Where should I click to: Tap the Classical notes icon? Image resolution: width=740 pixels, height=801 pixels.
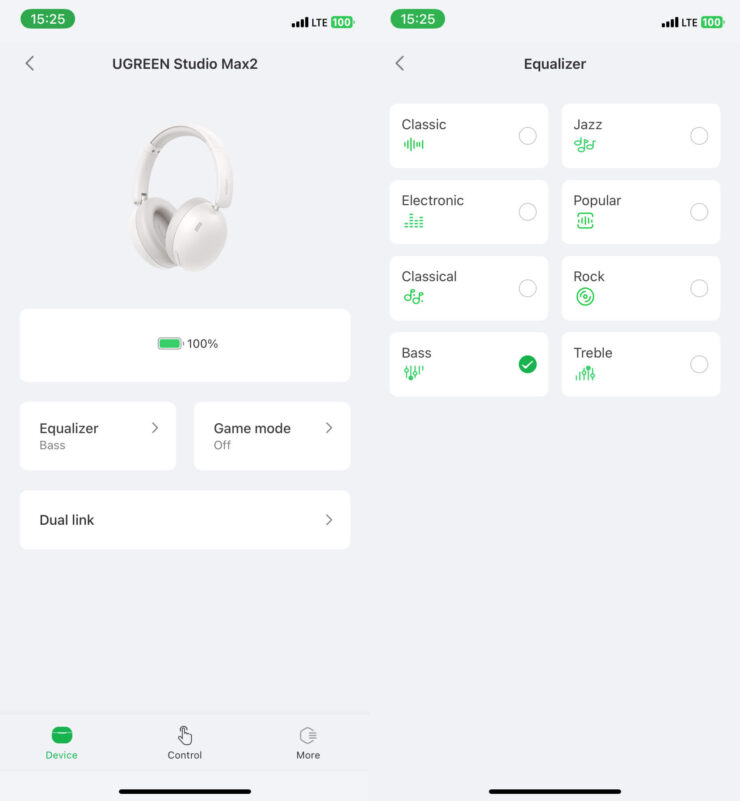point(413,297)
